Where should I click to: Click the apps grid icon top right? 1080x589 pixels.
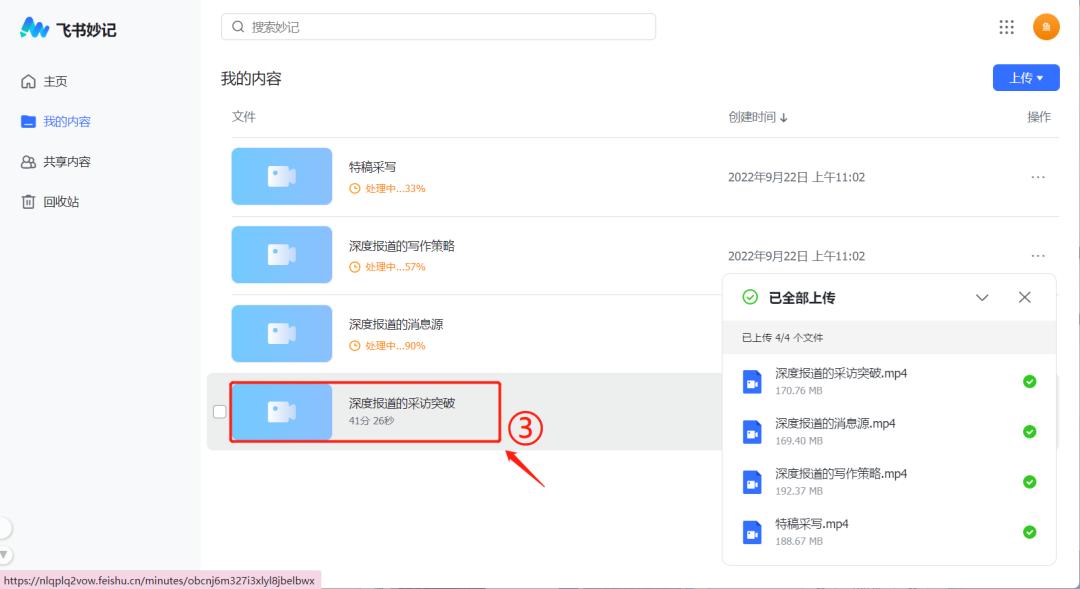(x=1006, y=27)
